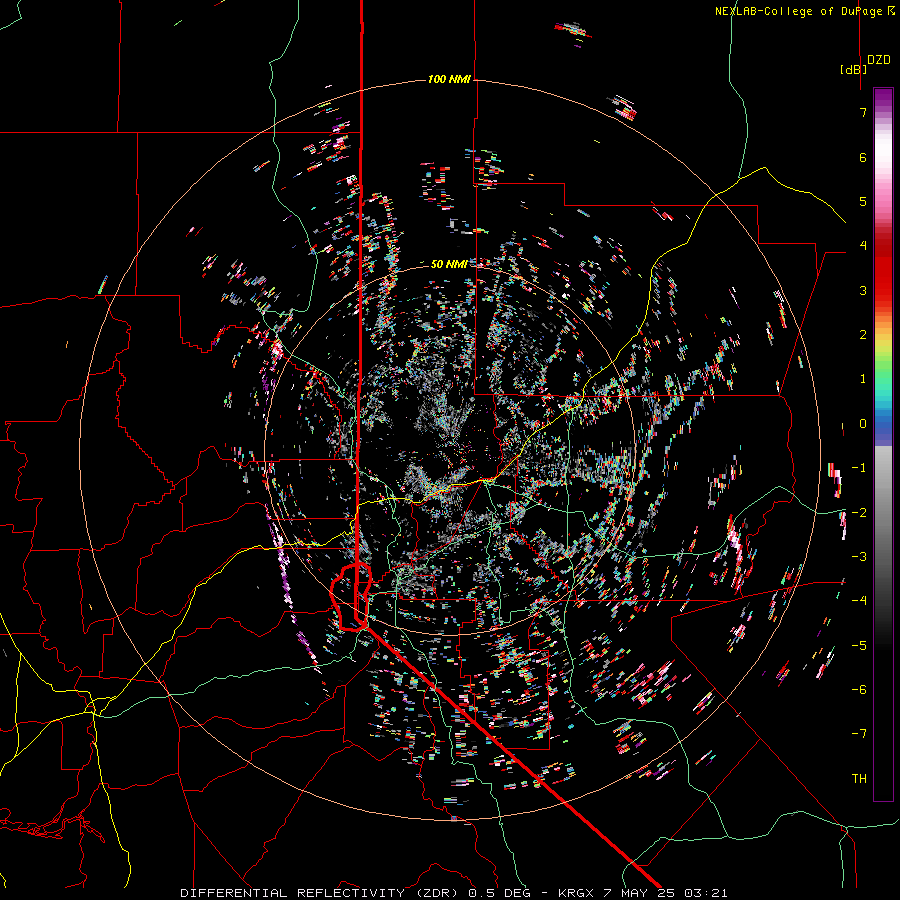900x900 pixels.
Task: Click the -6 value on color scale
Action: (859, 690)
